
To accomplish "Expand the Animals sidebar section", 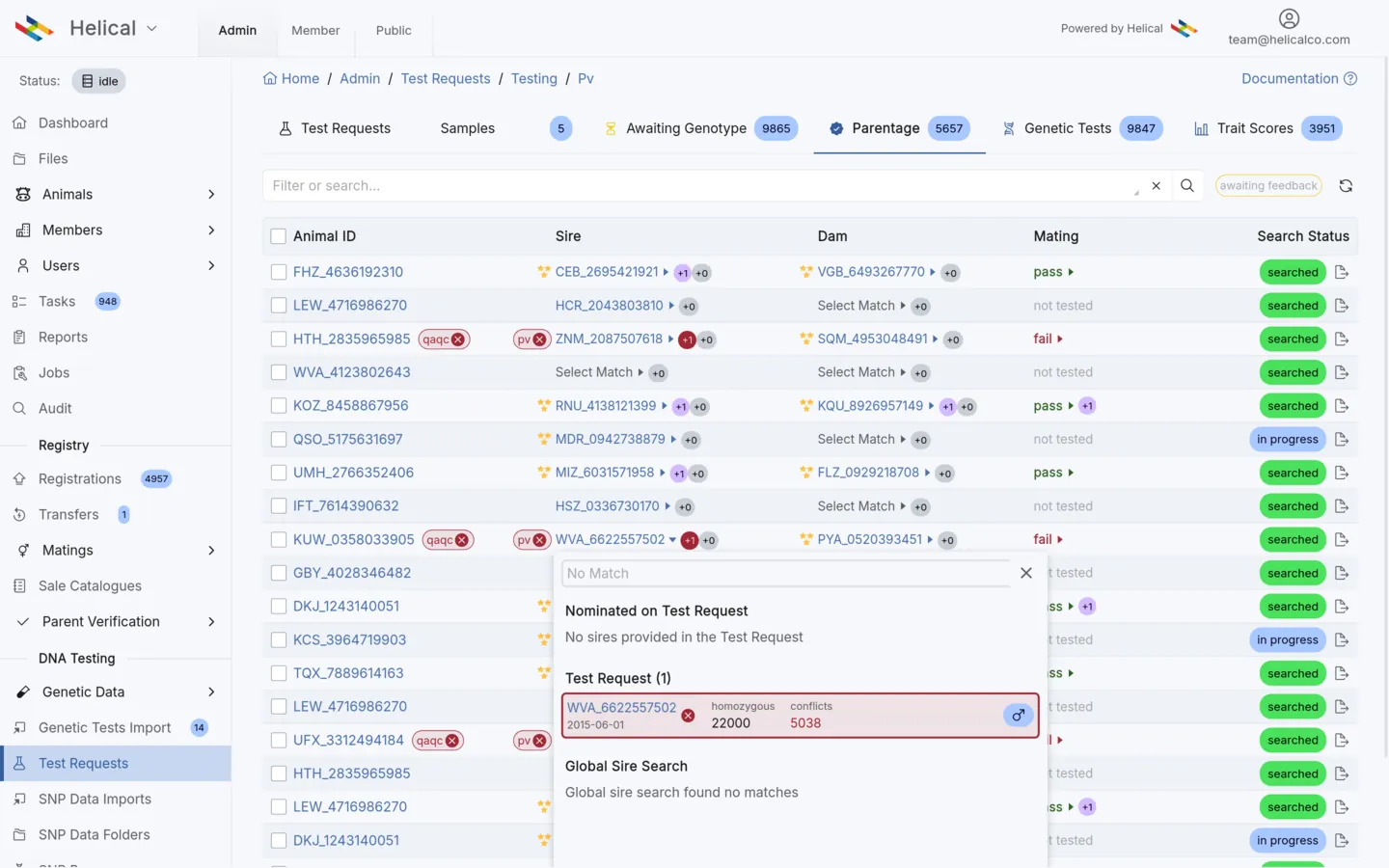I will click(211, 194).
